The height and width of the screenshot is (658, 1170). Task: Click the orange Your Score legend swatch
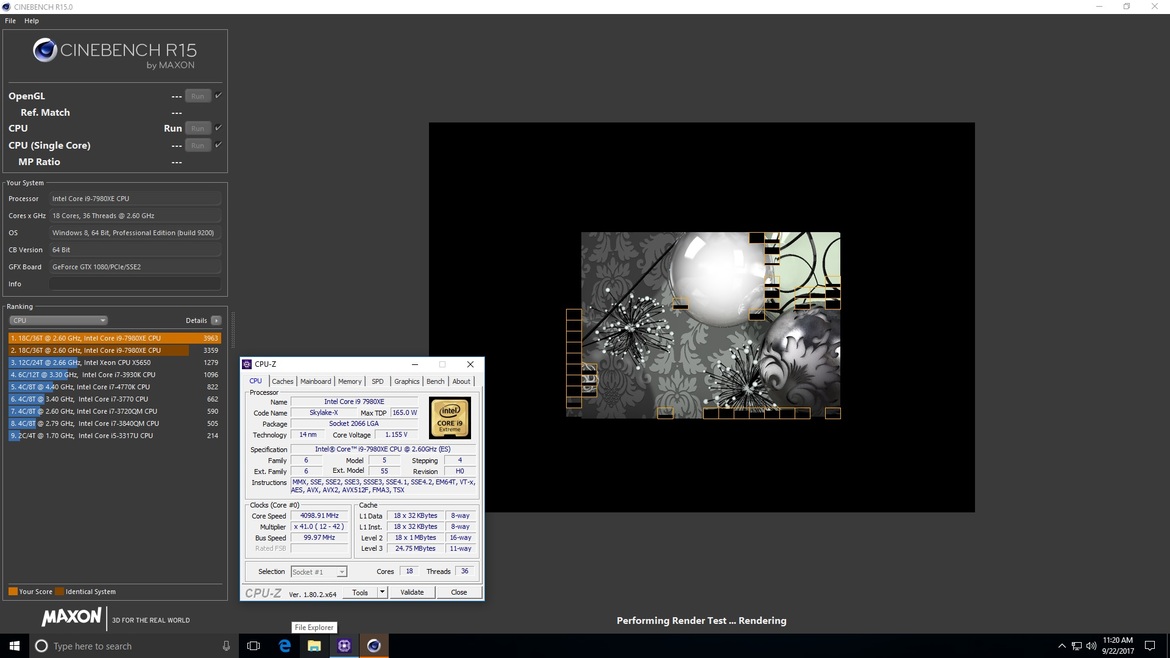(13, 592)
